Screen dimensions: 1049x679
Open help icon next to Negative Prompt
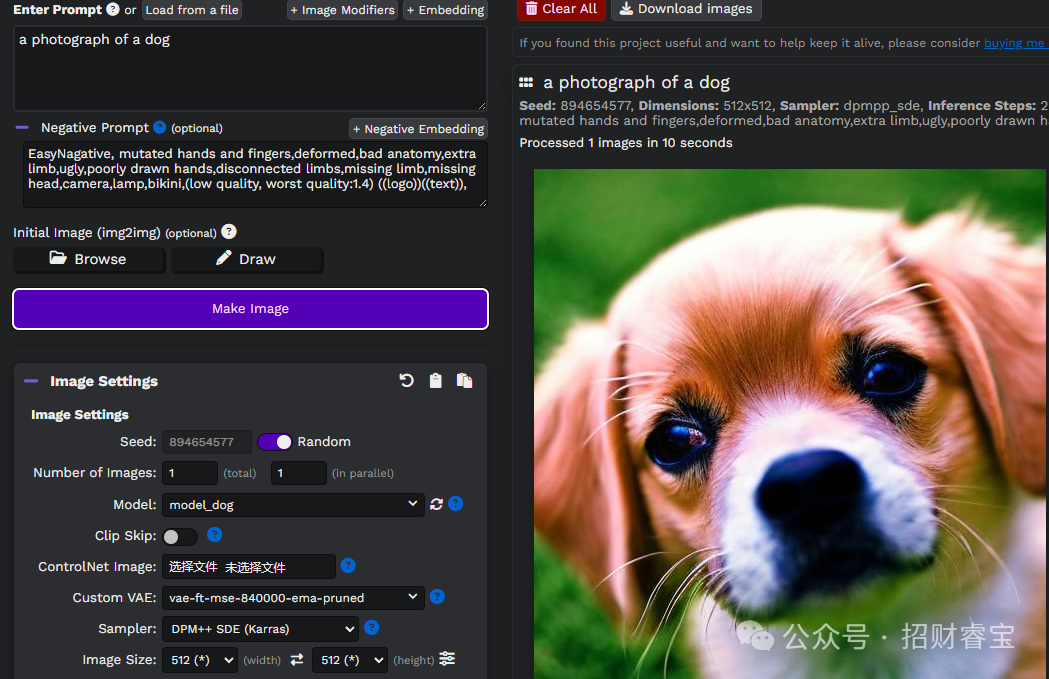[159, 127]
